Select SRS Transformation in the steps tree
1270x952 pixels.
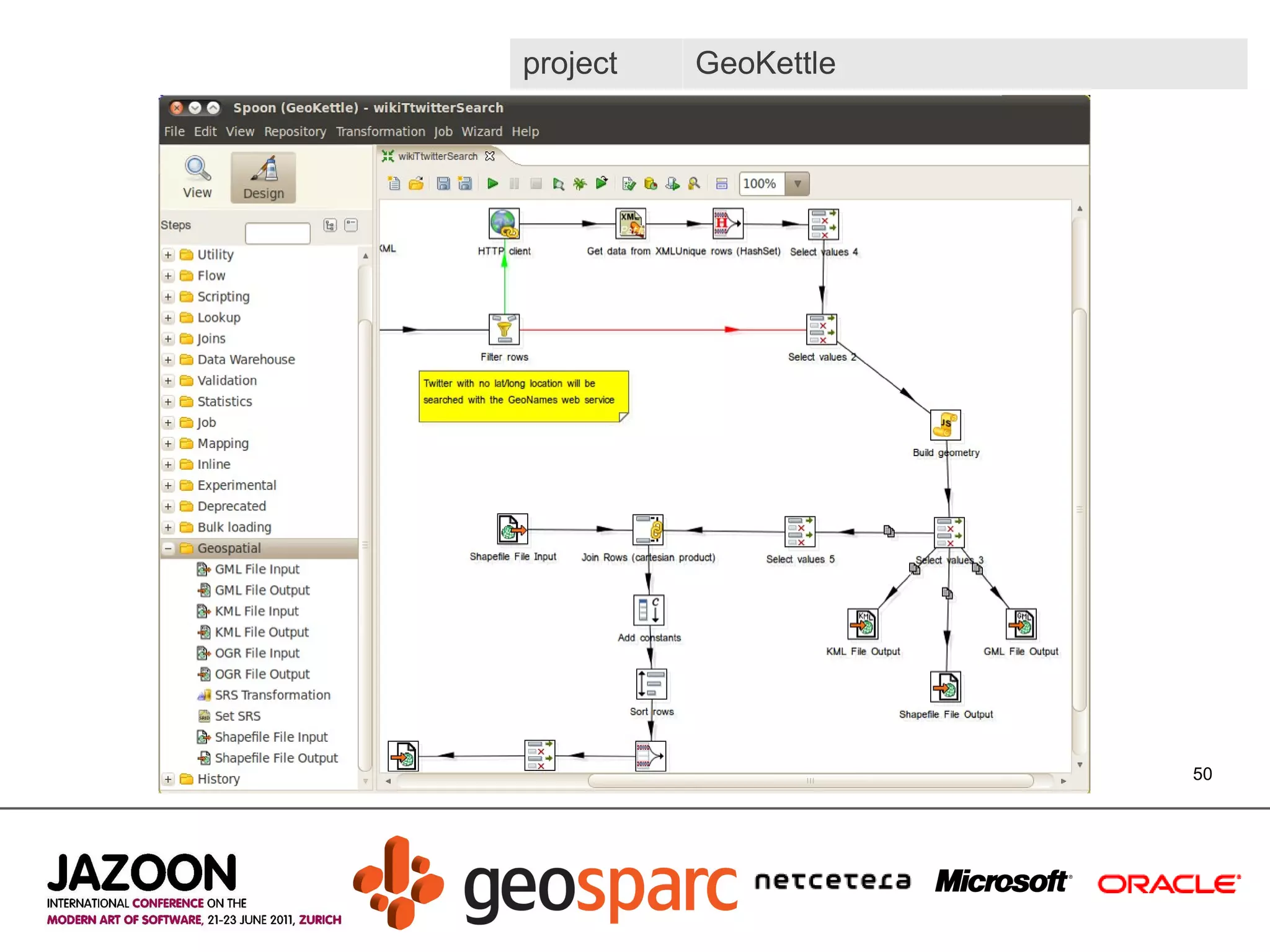pos(272,695)
